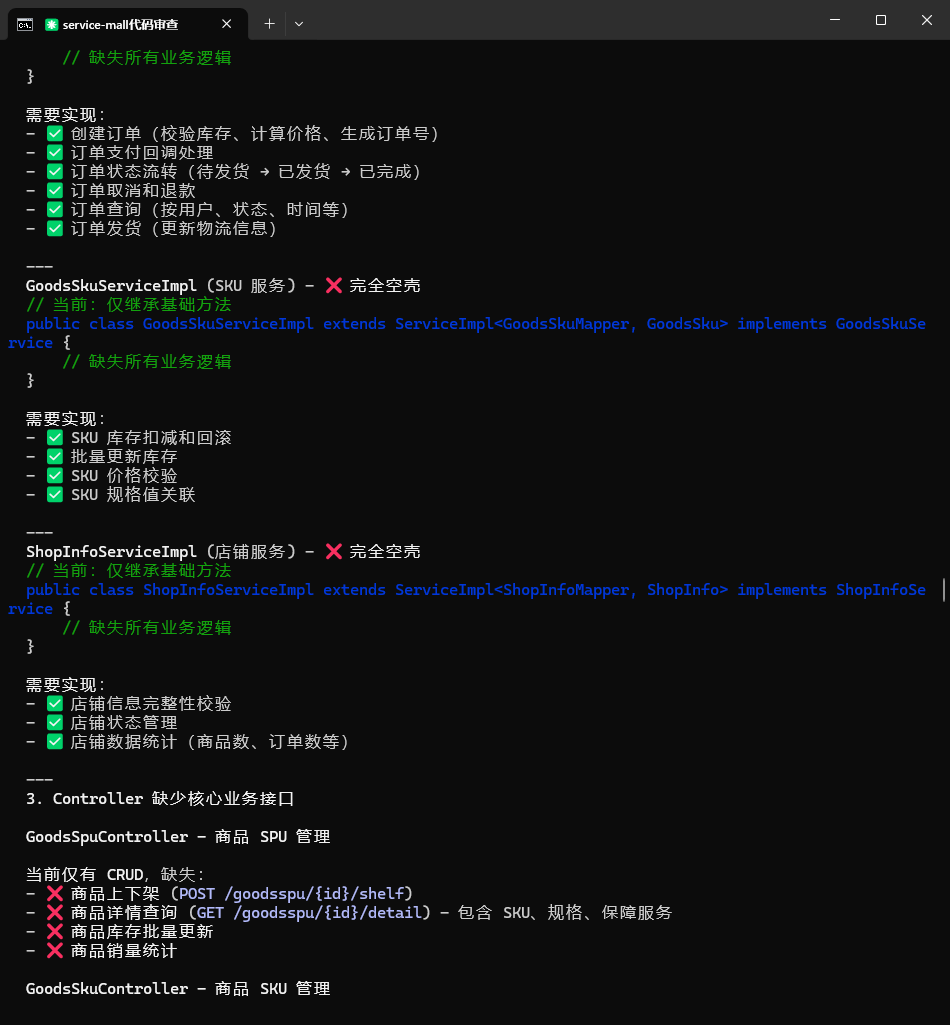
Task: Click the green checkmark beside 创建订单
Action: pyautogui.click(x=55, y=134)
